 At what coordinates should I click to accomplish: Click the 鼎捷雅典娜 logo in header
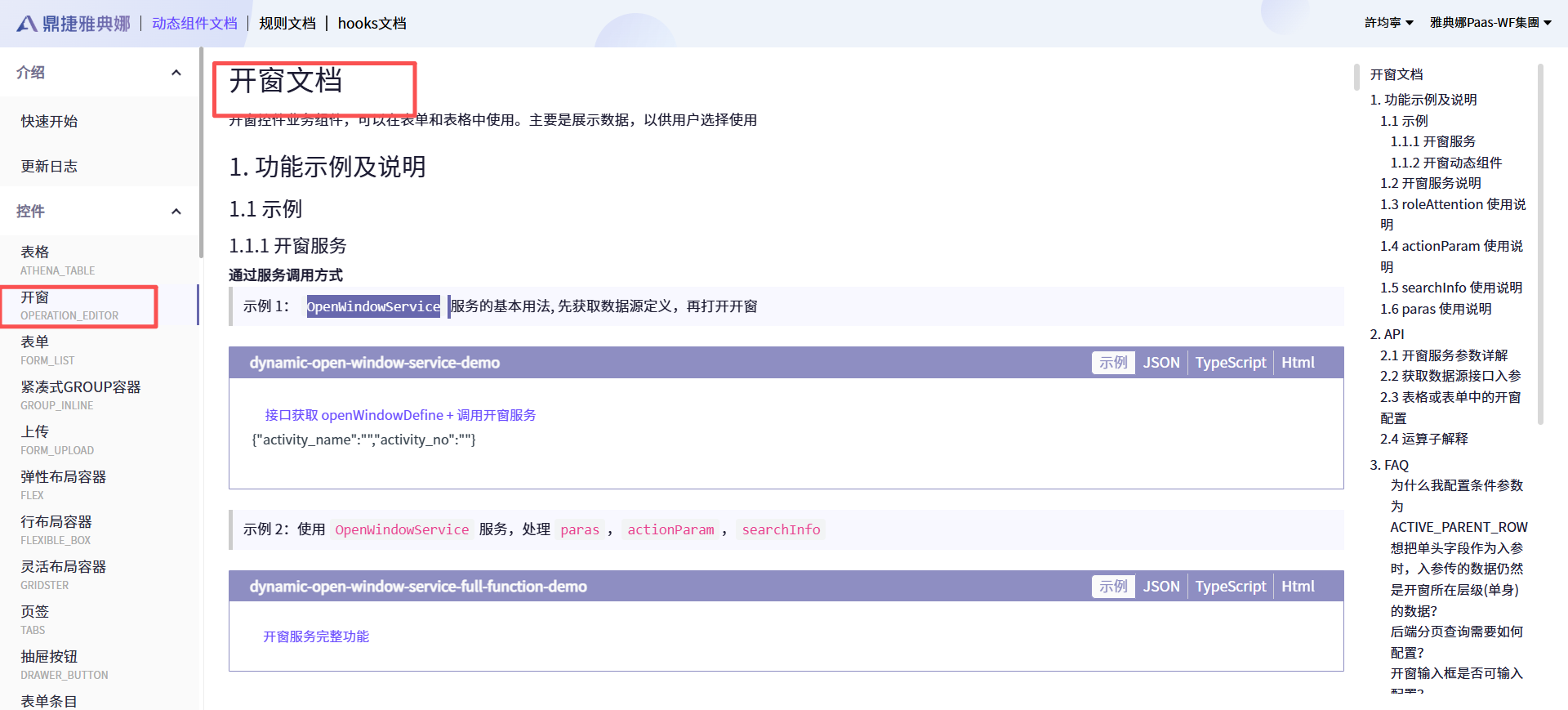(x=73, y=24)
